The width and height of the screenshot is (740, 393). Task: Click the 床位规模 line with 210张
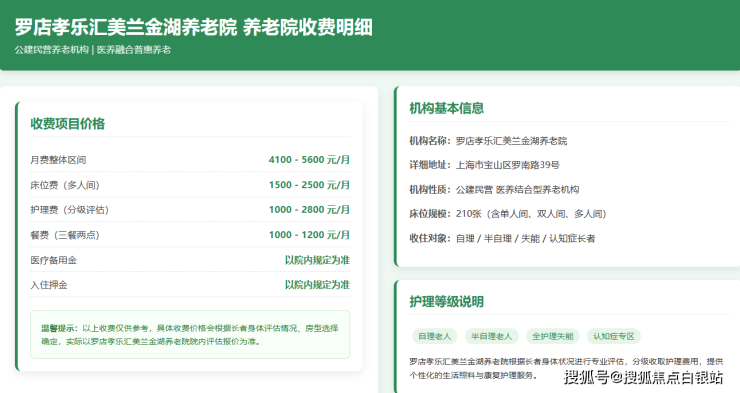click(x=507, y=214)
